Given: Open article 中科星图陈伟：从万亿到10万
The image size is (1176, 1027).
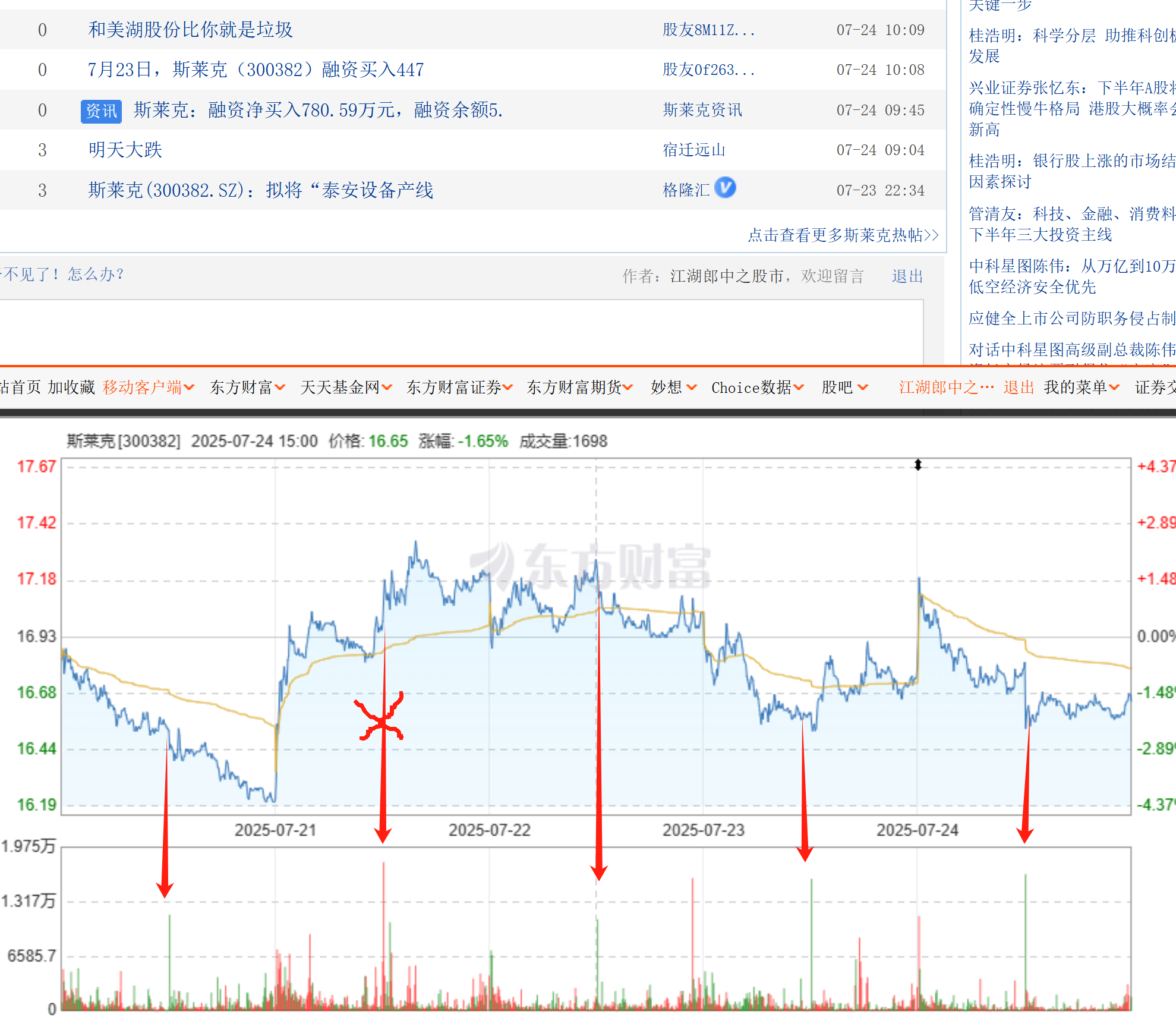Looking at the screenshot, I should point(1072,276).
